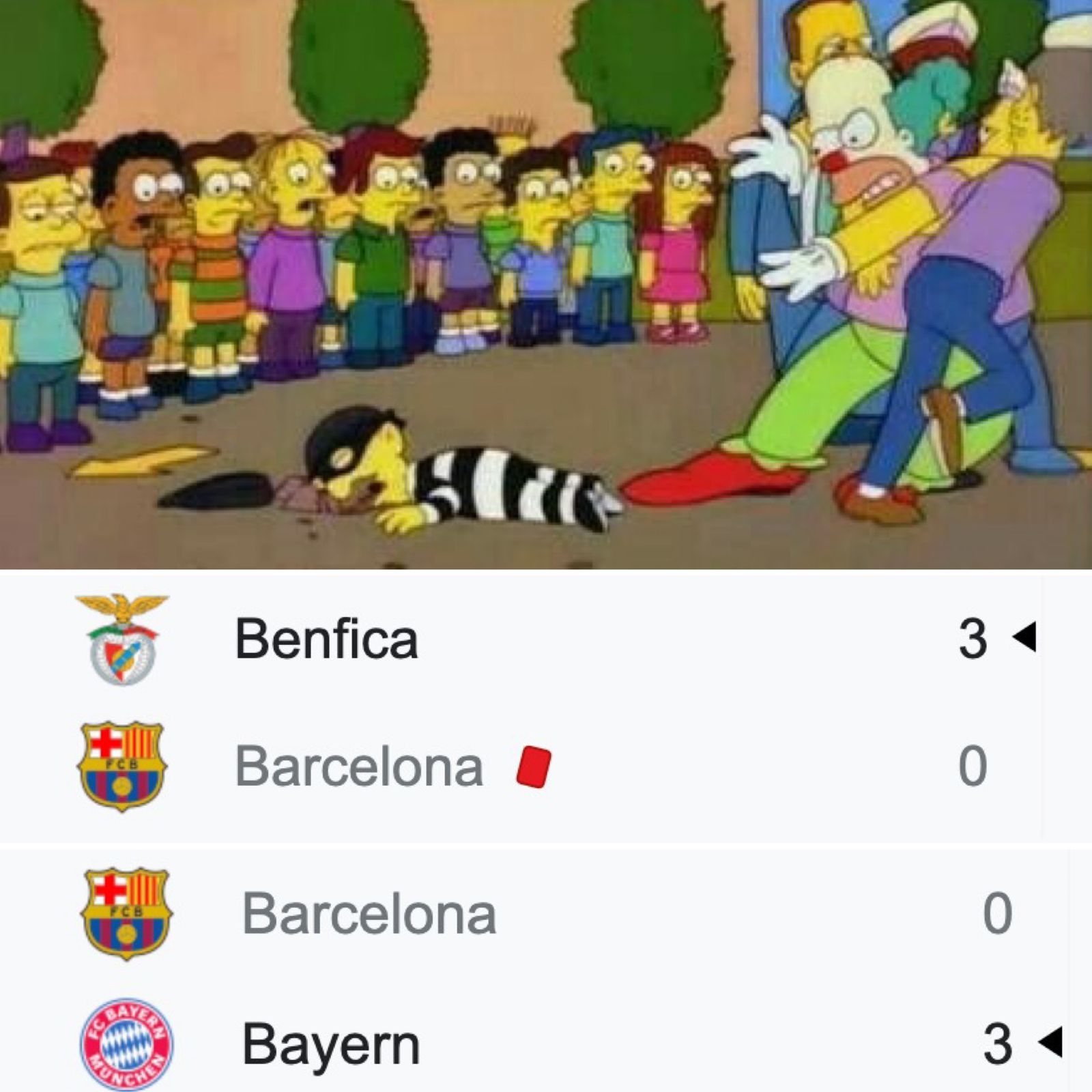Click Bayern's score of 3
This screenshot has width=1092, height=1092.
(x=997, y=1044)
